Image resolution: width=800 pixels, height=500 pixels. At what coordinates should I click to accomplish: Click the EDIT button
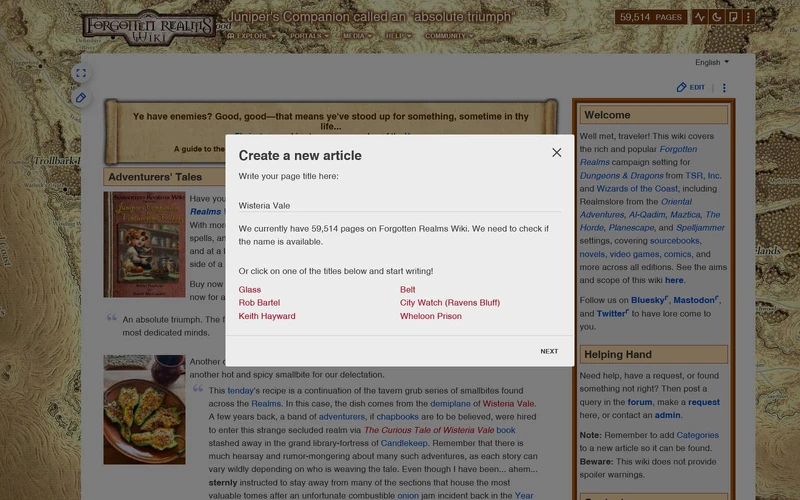[691, 87]
